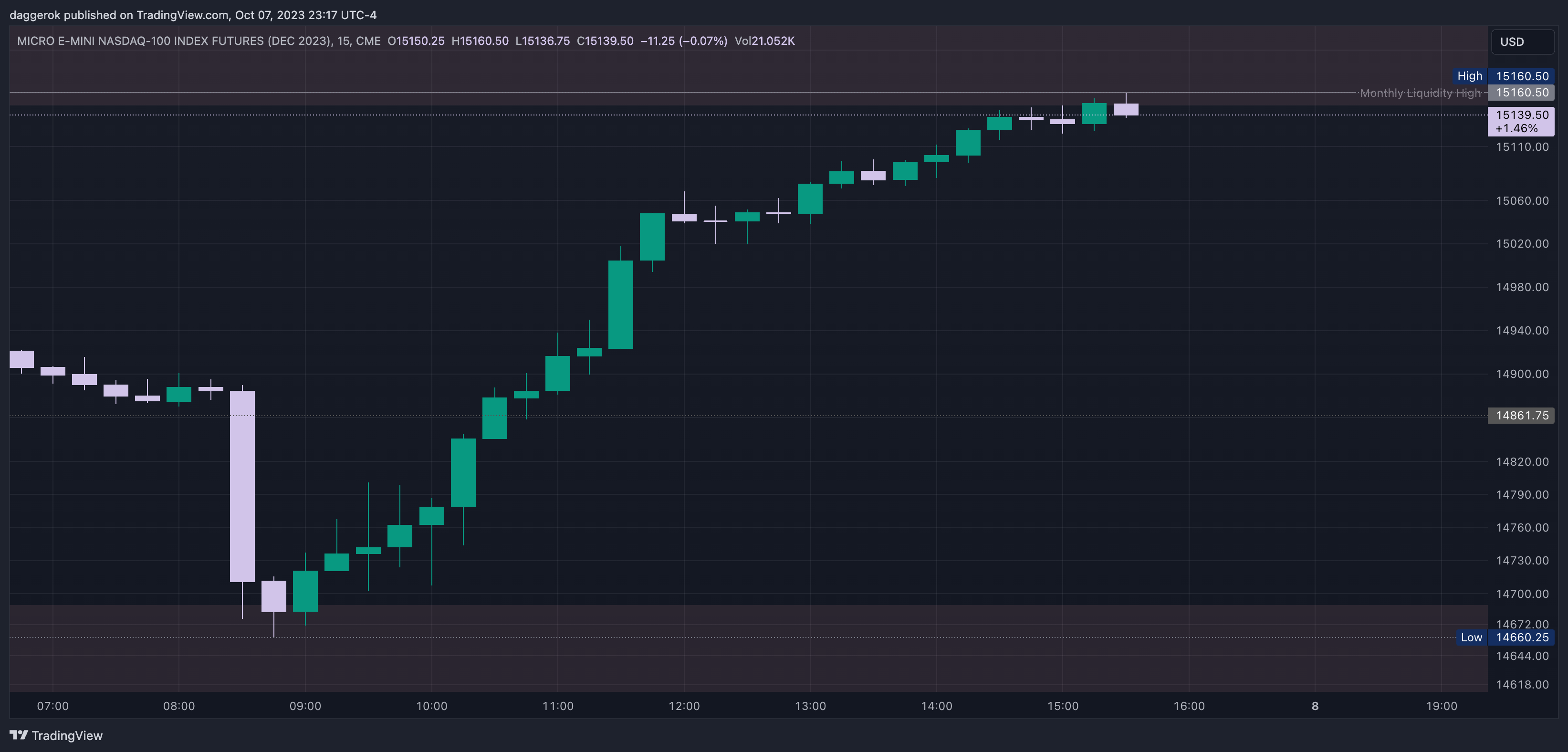Click the 10:00 time axis label
Screen dimensions: 1568x752
(x=431, y=706)
